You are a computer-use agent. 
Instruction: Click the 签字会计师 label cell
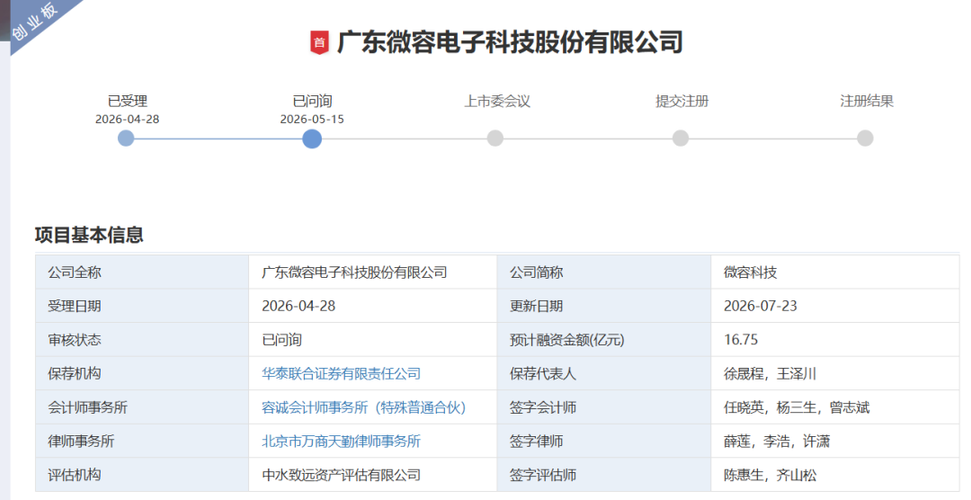click(604, 408)
